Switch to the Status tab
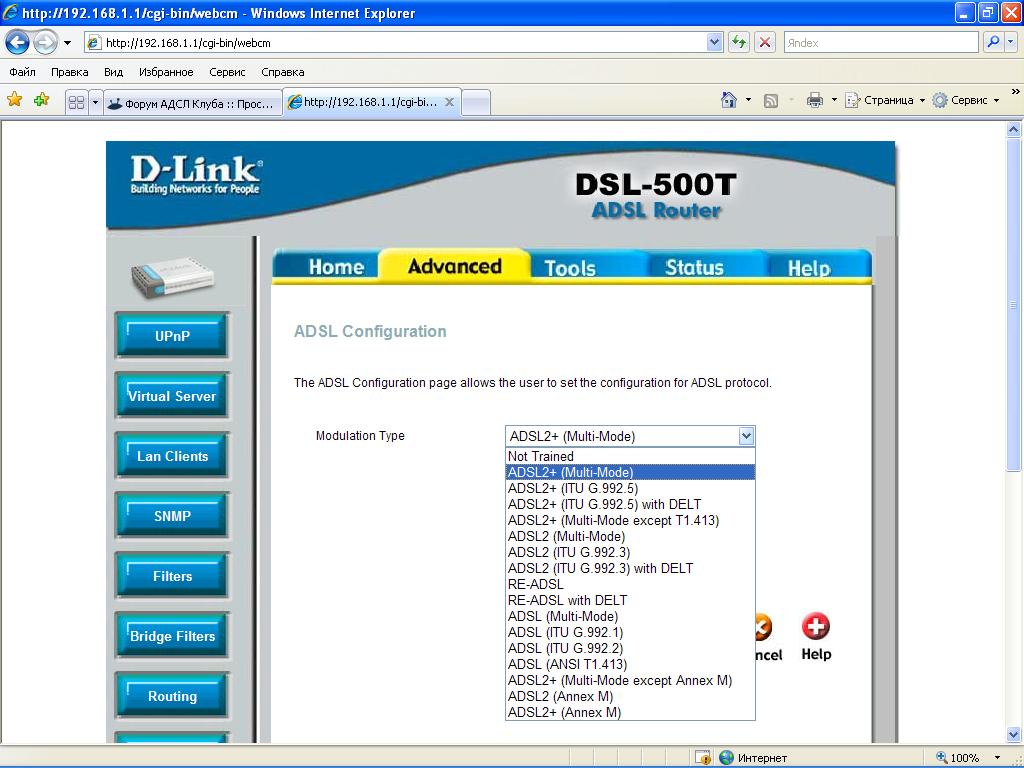The width and height of the screenshot is (1024, 768). [x=694, y=267]
